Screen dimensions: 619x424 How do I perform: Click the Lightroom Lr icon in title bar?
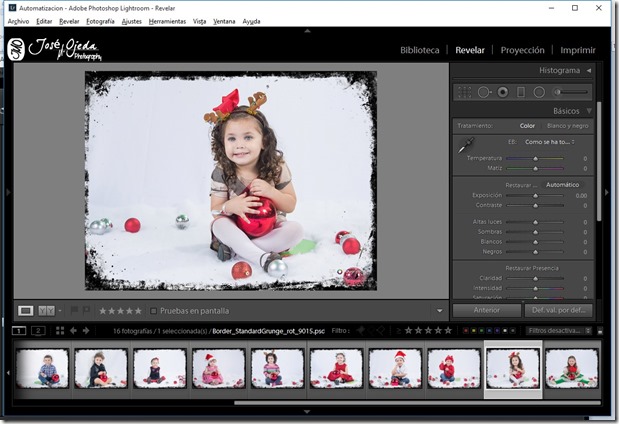tap(12, 8)
